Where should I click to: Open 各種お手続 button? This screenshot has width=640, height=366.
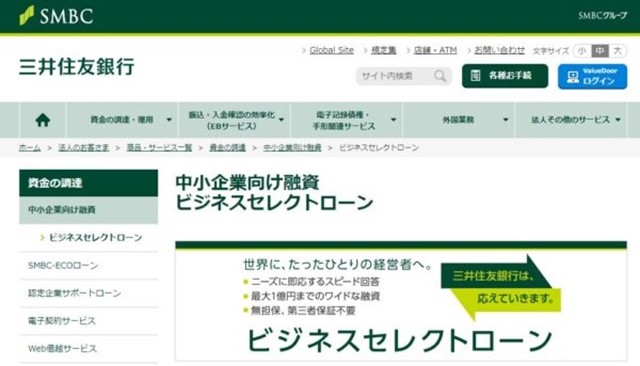505,76
